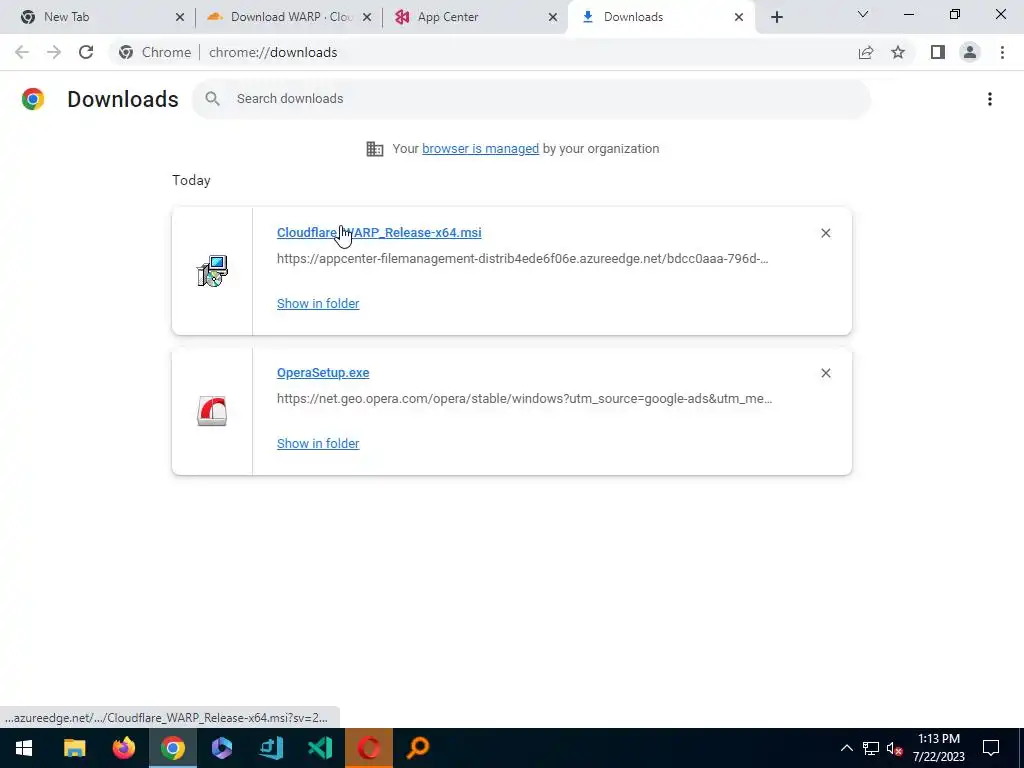Open the Chrome profile avatar
Screen dimensions: 1024x768
point(969,52)
